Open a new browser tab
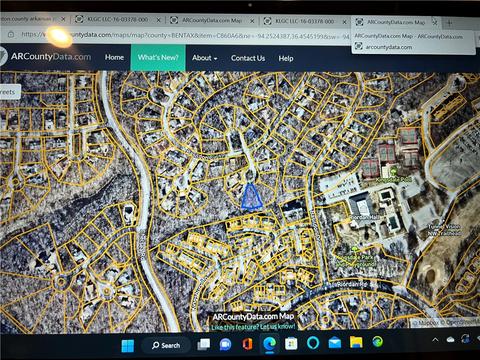480x360 pixels. [450, 23]
